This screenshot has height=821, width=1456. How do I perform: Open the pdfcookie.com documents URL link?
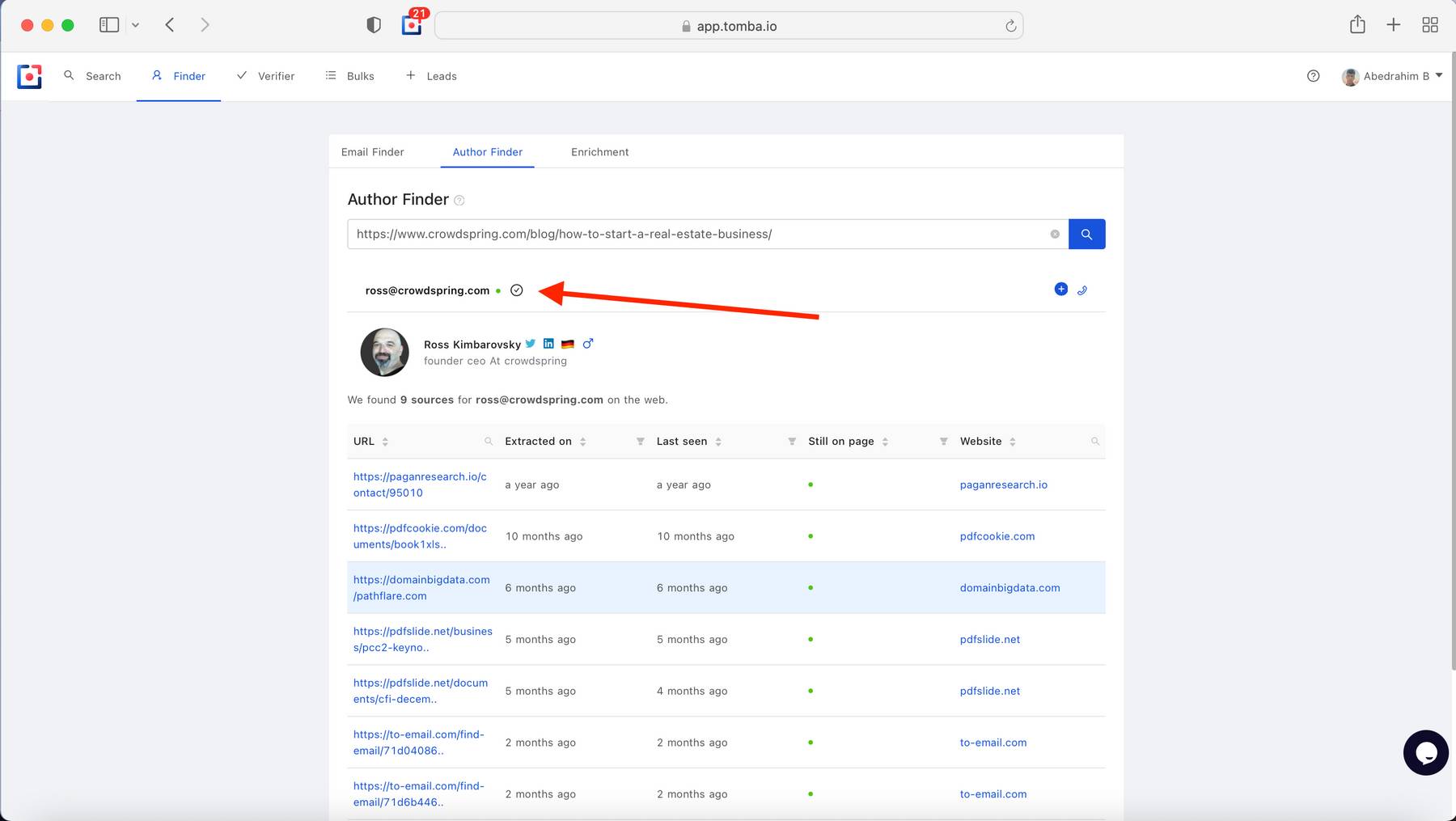420,536
